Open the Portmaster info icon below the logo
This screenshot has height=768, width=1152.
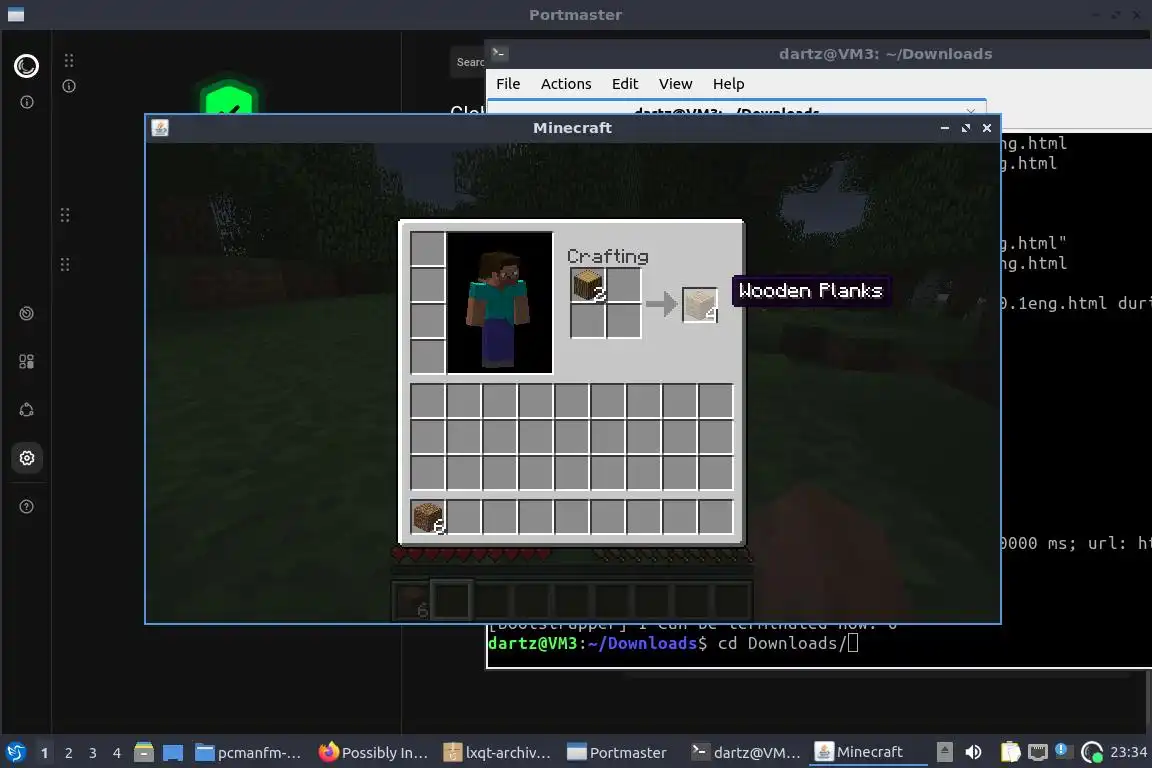click(x=26, y=102)
